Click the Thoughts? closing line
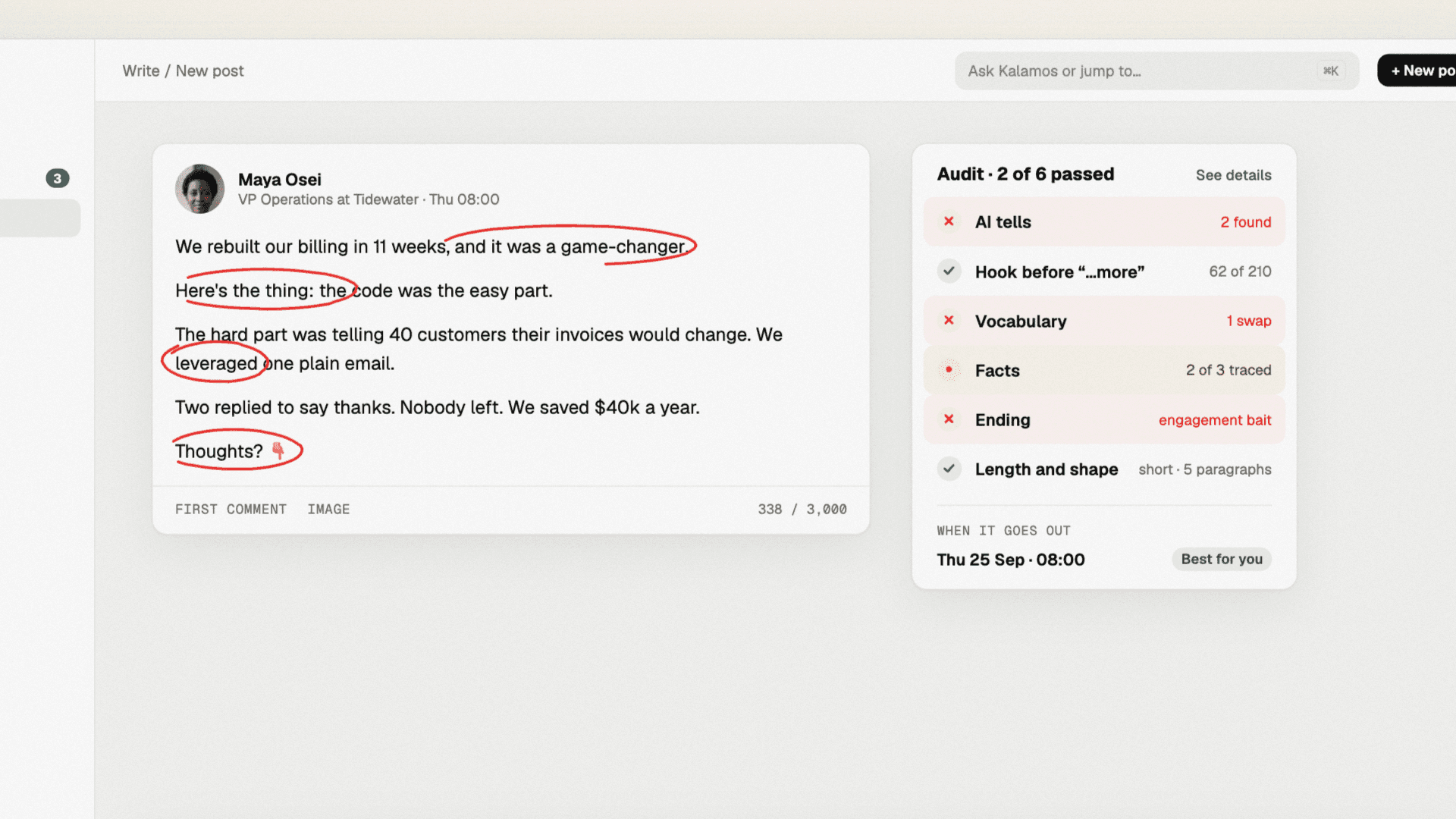Screen dimensions: 1456x819 tap(230, 451)
